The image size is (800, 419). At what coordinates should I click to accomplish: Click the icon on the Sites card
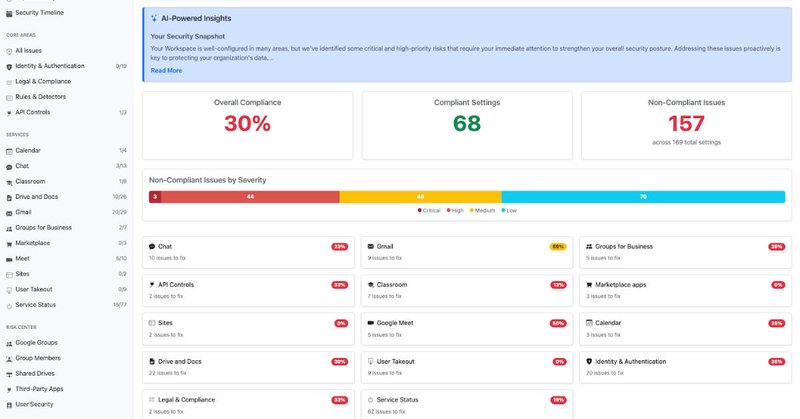[152, 323]
